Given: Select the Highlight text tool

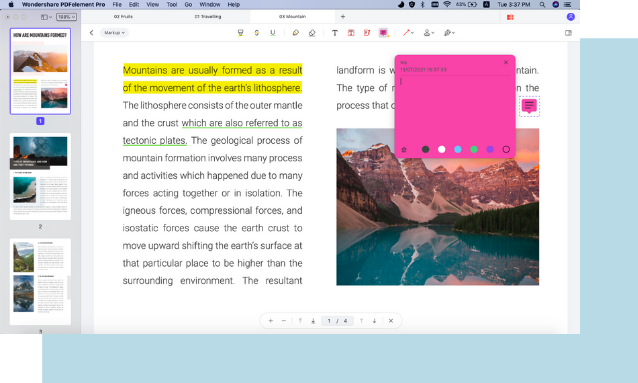Looking at the screenshot, I should (240, 33).
